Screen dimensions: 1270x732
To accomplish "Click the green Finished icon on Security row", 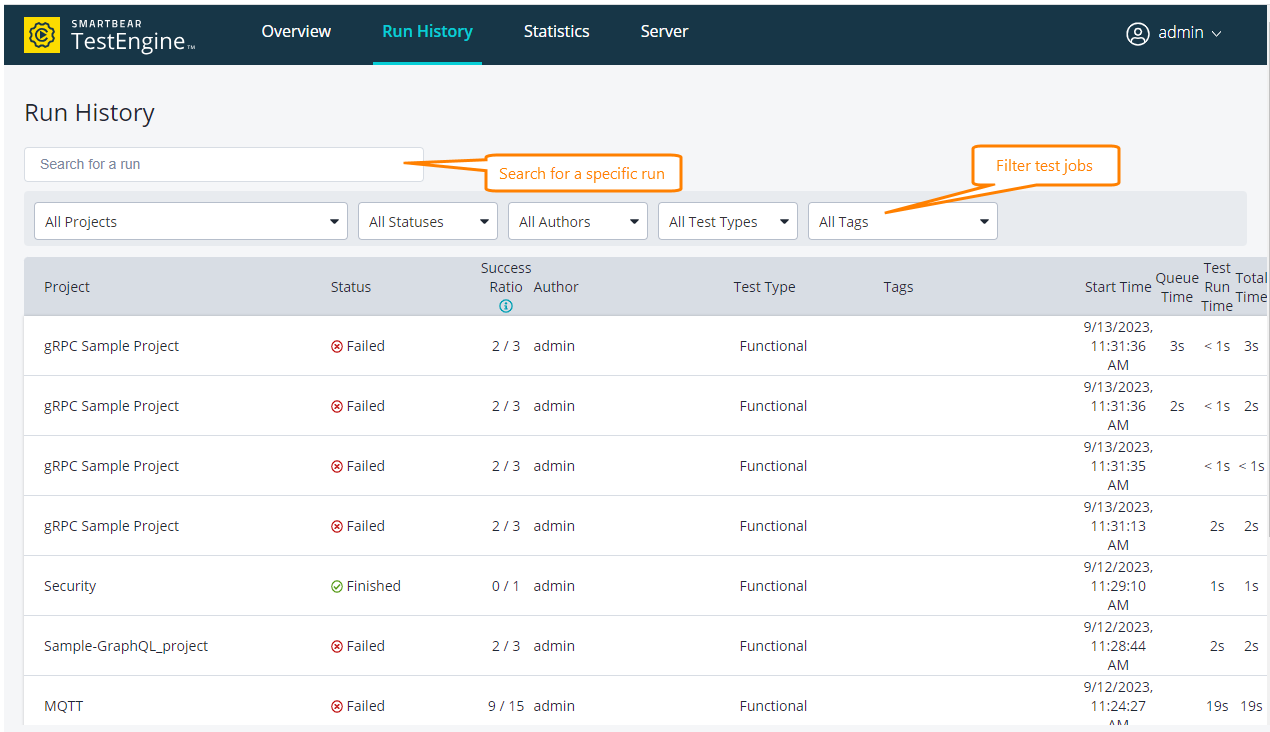I will pyautogui.click(x=336, y=585).
